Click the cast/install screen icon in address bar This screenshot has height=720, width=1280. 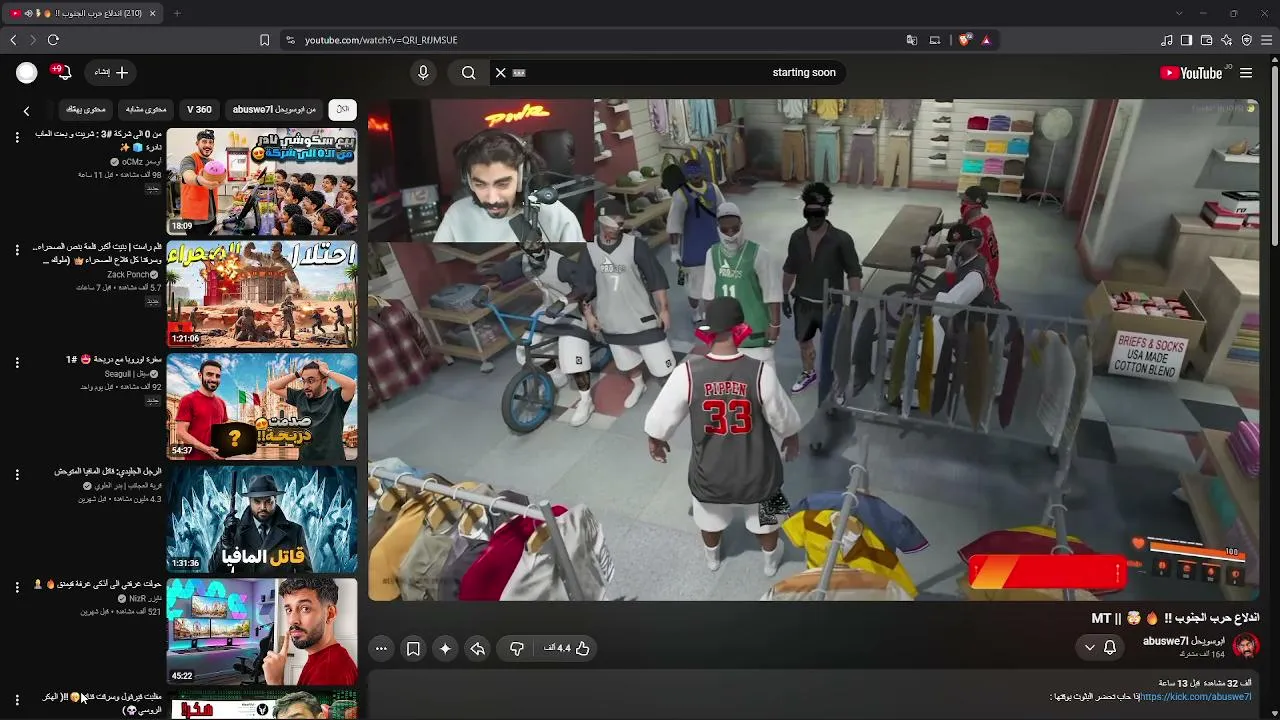[x=935, y=40]
